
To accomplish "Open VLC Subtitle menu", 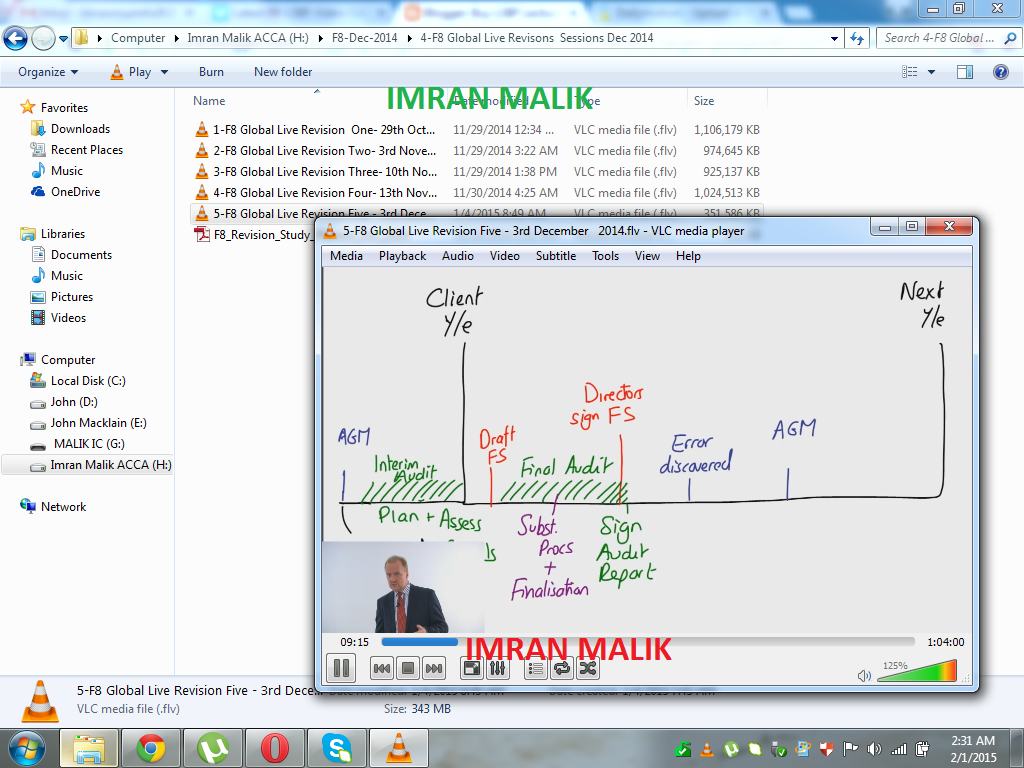I will (x=556, y=256).
